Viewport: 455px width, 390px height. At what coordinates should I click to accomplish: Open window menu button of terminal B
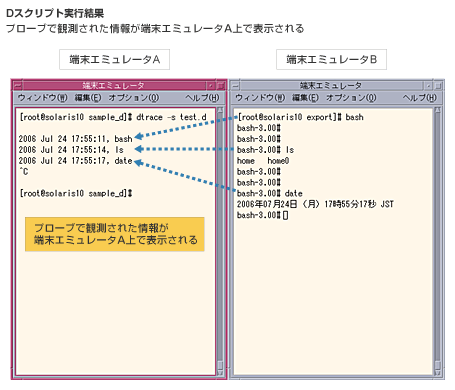tap(236, 86)
